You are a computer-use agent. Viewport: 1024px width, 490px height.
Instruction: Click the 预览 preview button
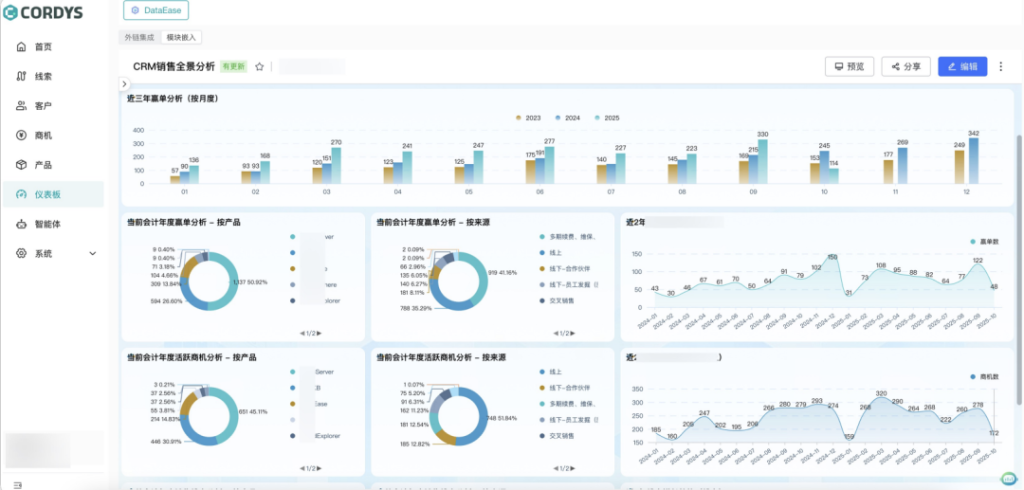click(849, 67)
